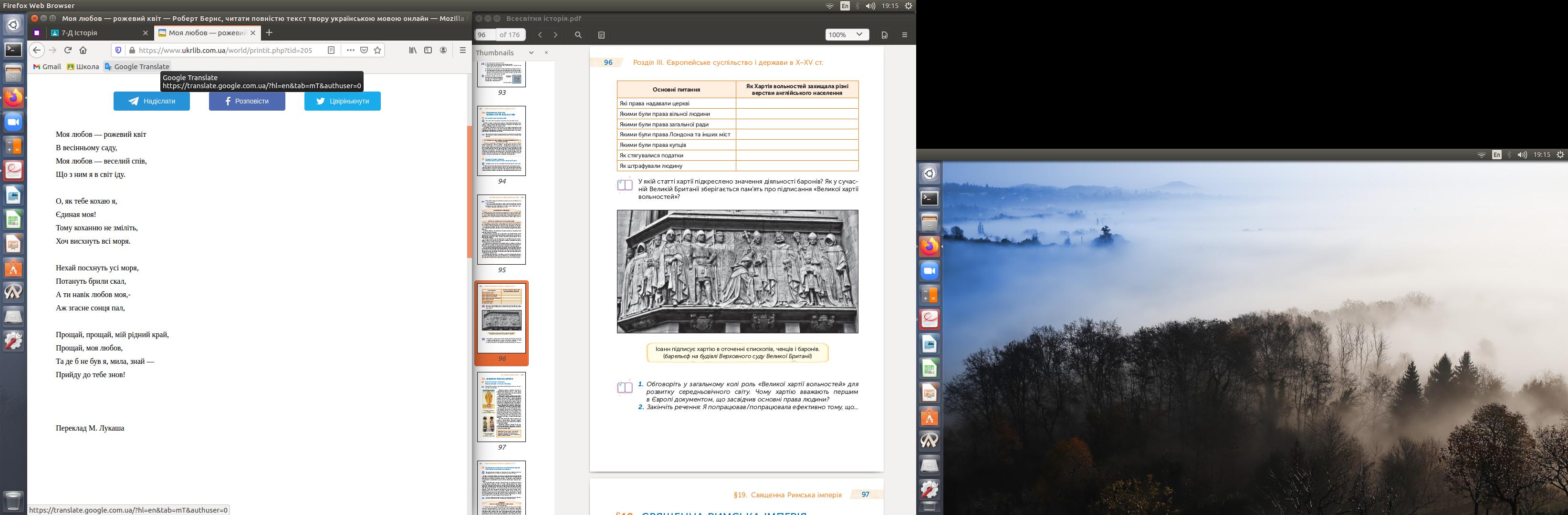The width and height of the screenshot is (1568, 515).
Task: Open the Google Translate bookmark
Action: pos(137,67)
